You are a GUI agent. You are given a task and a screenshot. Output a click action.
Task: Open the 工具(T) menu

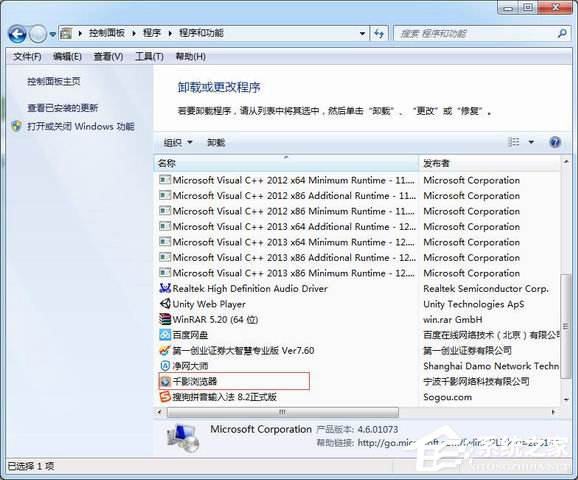[149, 56]
